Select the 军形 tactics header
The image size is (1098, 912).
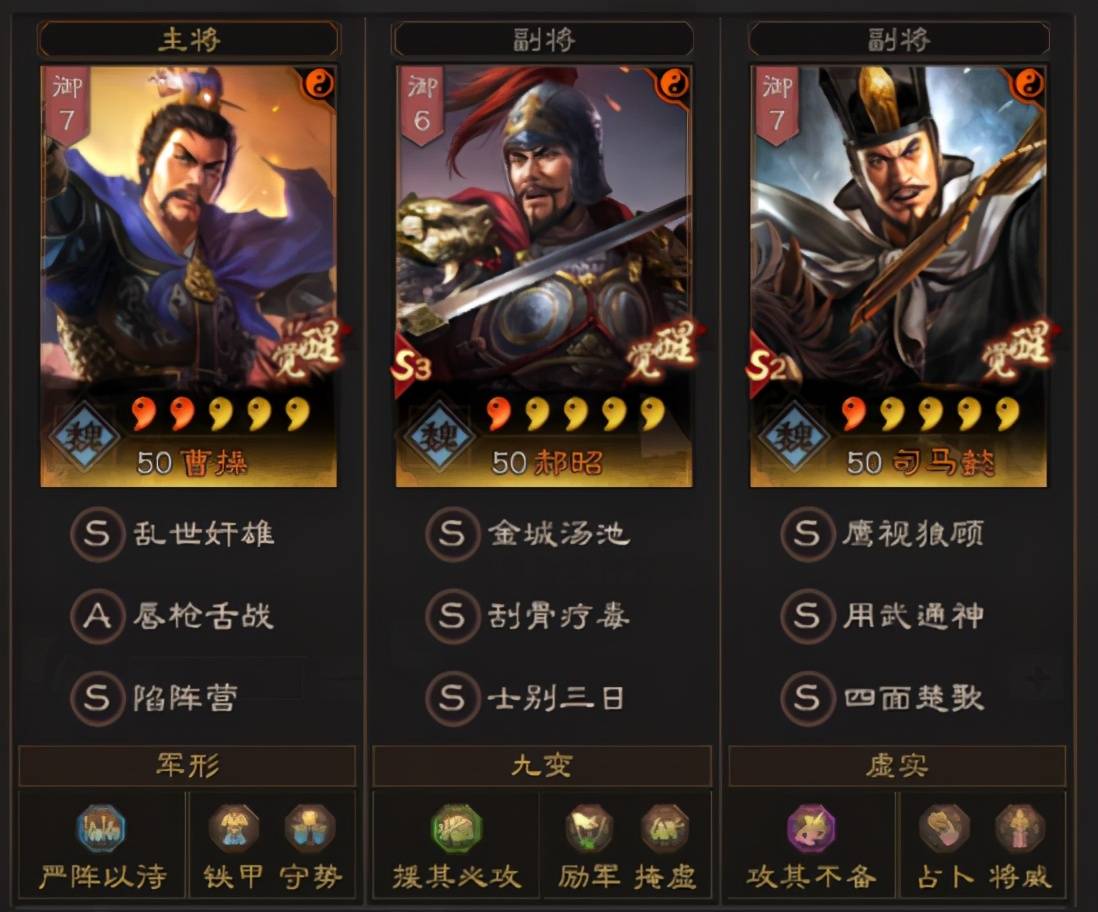187,766
